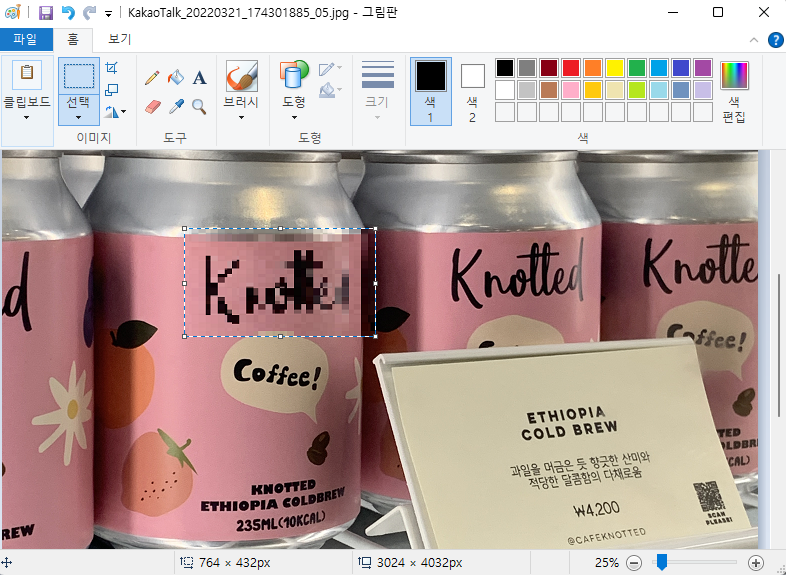Pick the lavender color swatch

click(703, 90)
